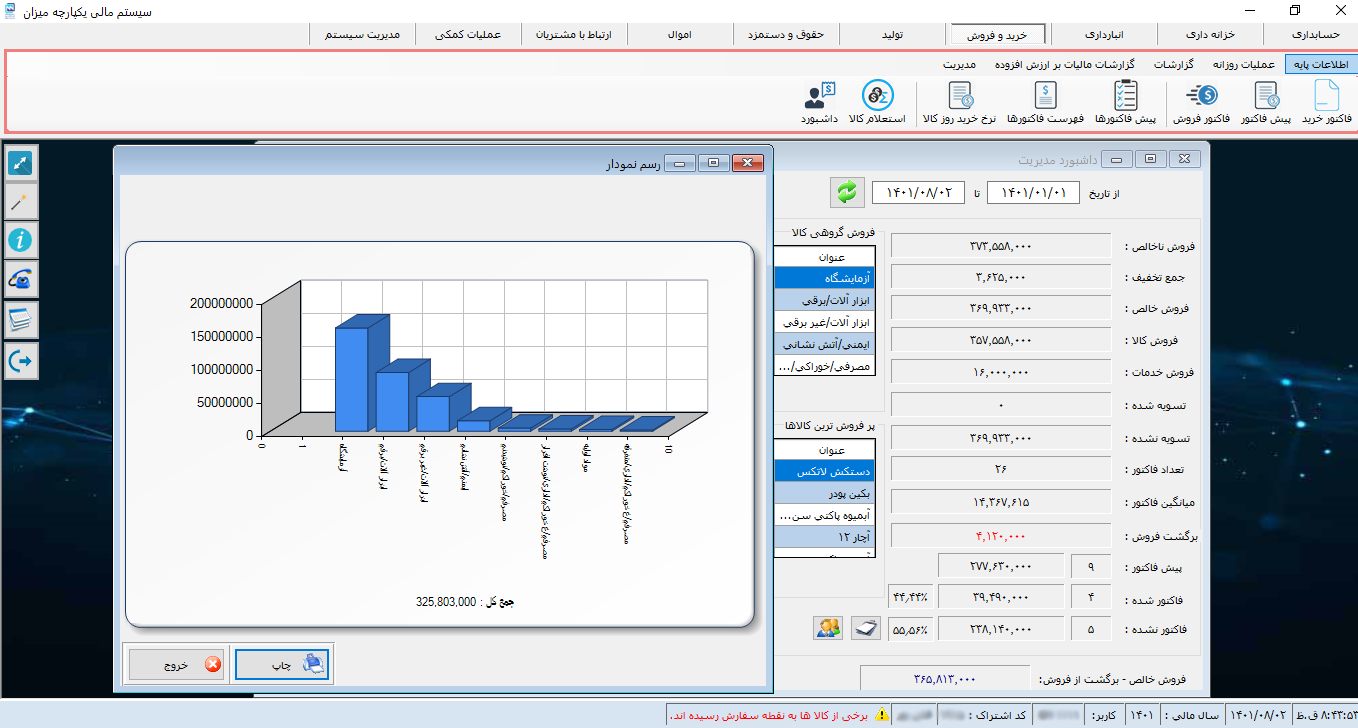Screen dimensions: 1358x728
Task: Switch to اطلاعات پایه tab
Action: [x=1319, y=64]
